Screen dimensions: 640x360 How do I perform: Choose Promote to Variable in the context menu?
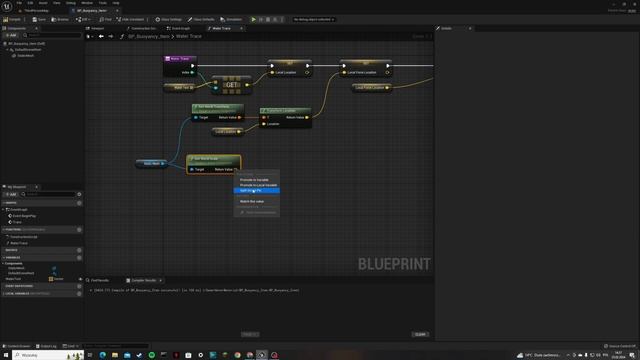(x=254, y=180)
